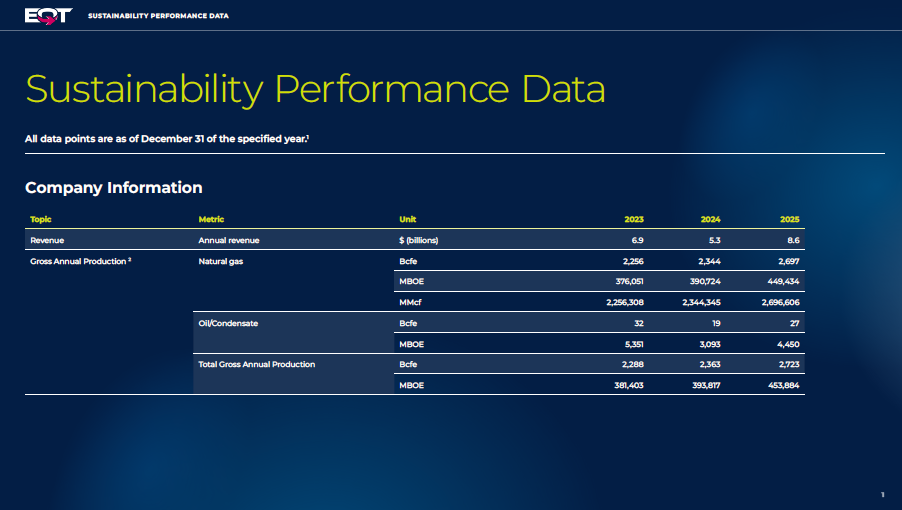Click revenue value '6.9' for 2023

click(637, 240)
